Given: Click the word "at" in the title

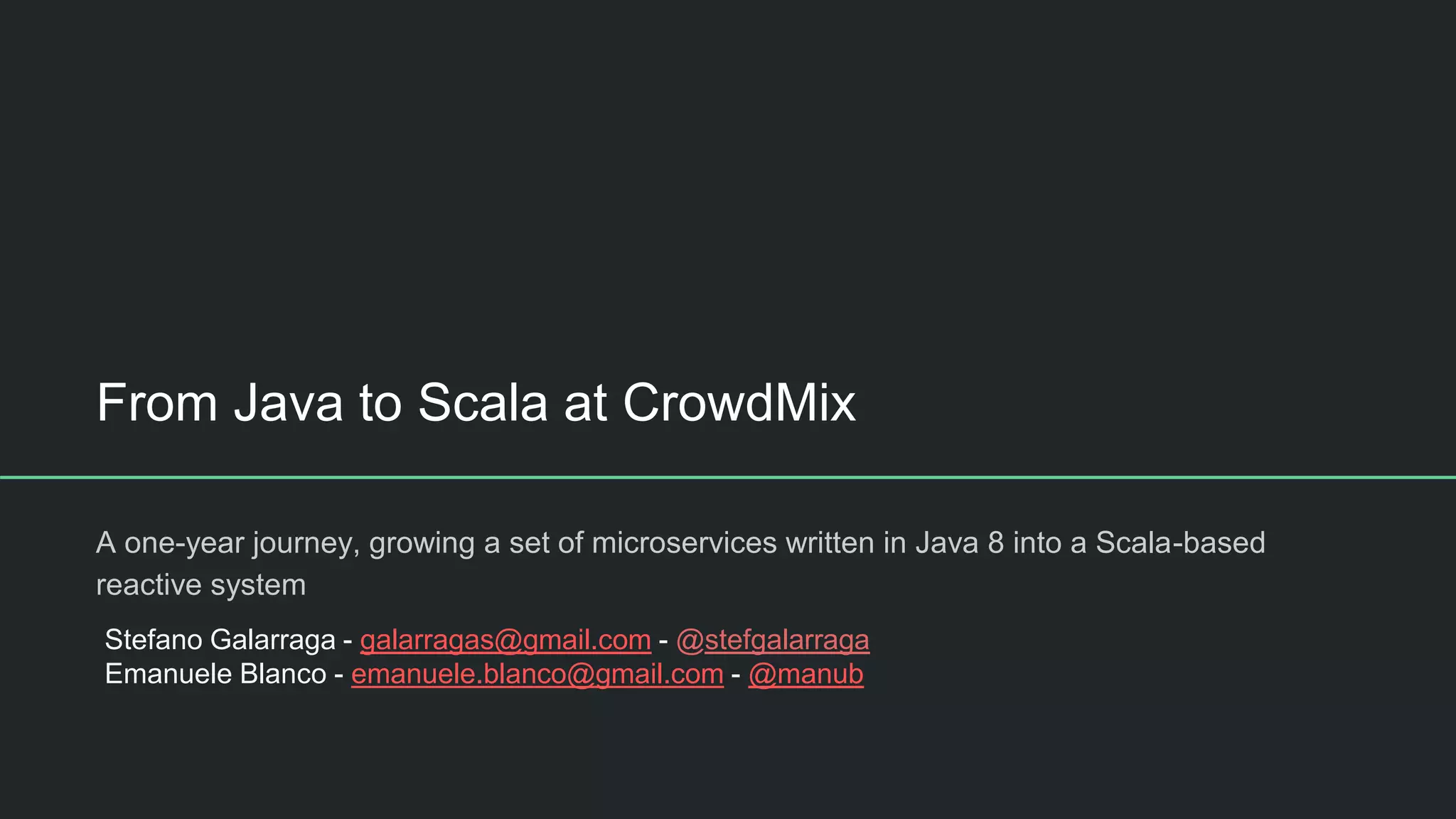Looking at the screenshot, I should coord(585,403).
